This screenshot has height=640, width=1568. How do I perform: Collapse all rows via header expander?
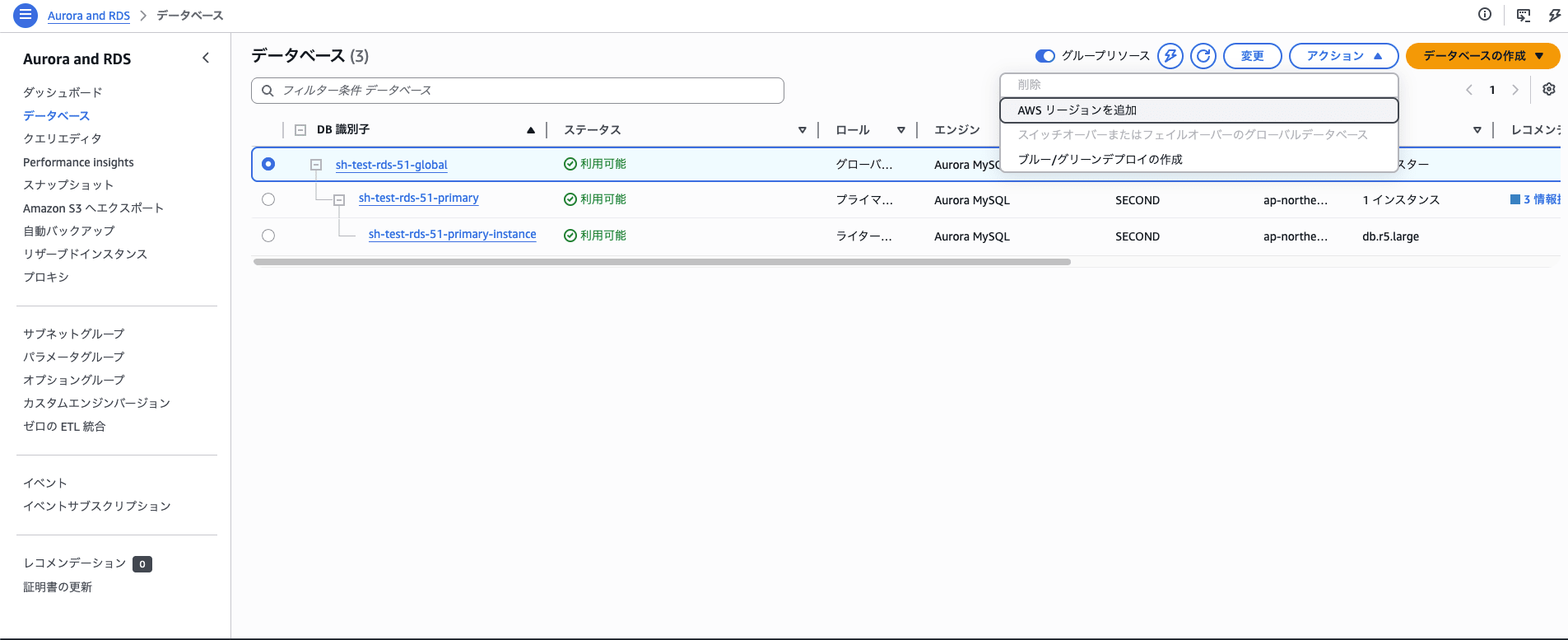300,130
